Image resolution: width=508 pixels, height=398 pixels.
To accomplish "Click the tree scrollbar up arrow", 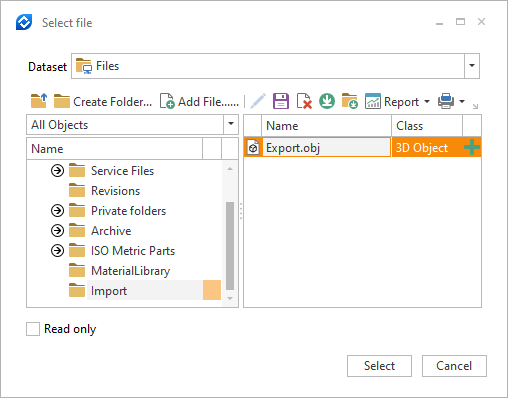I will pos(230,169).
